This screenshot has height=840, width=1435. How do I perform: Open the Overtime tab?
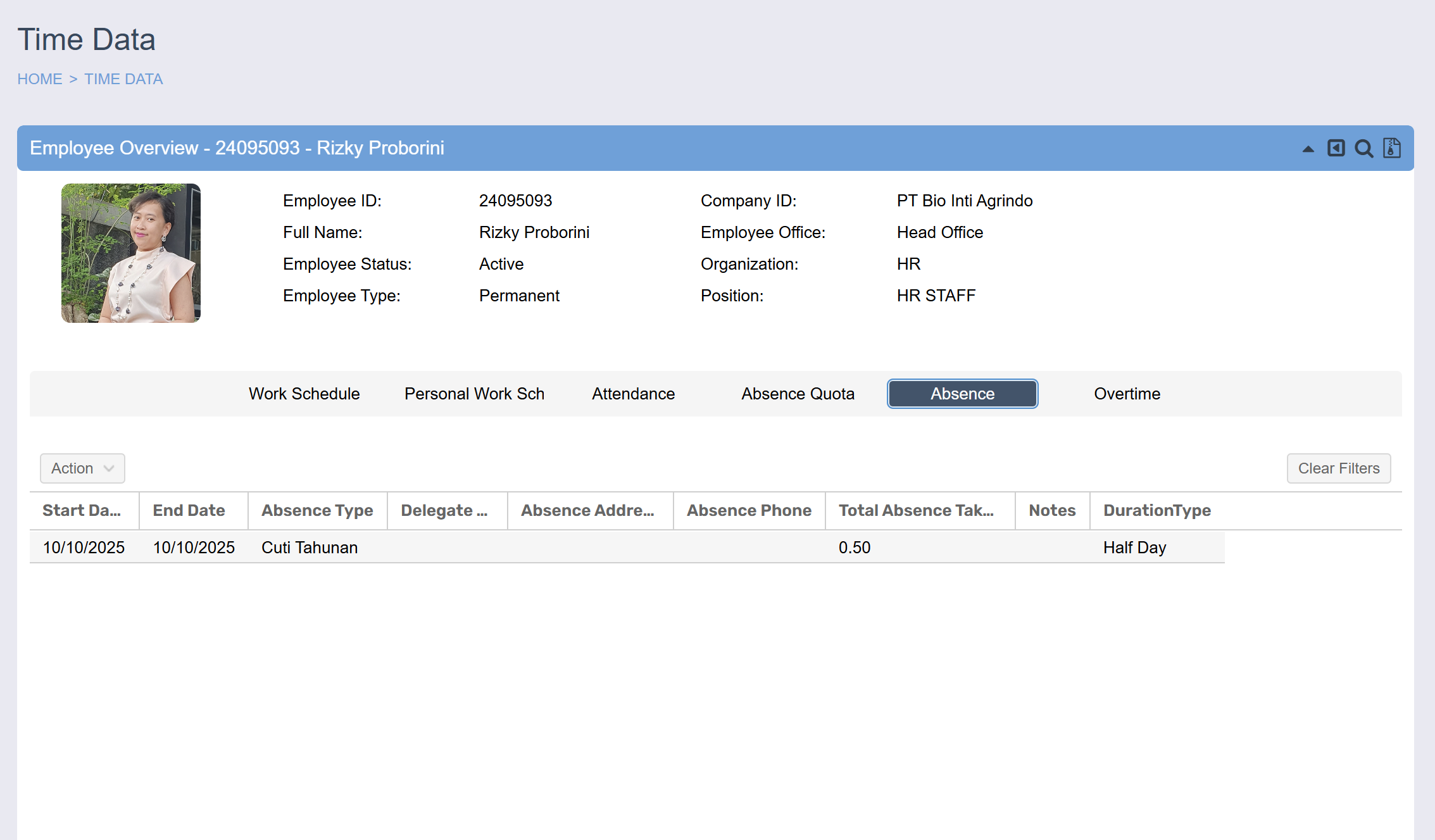pos(1127,394)
